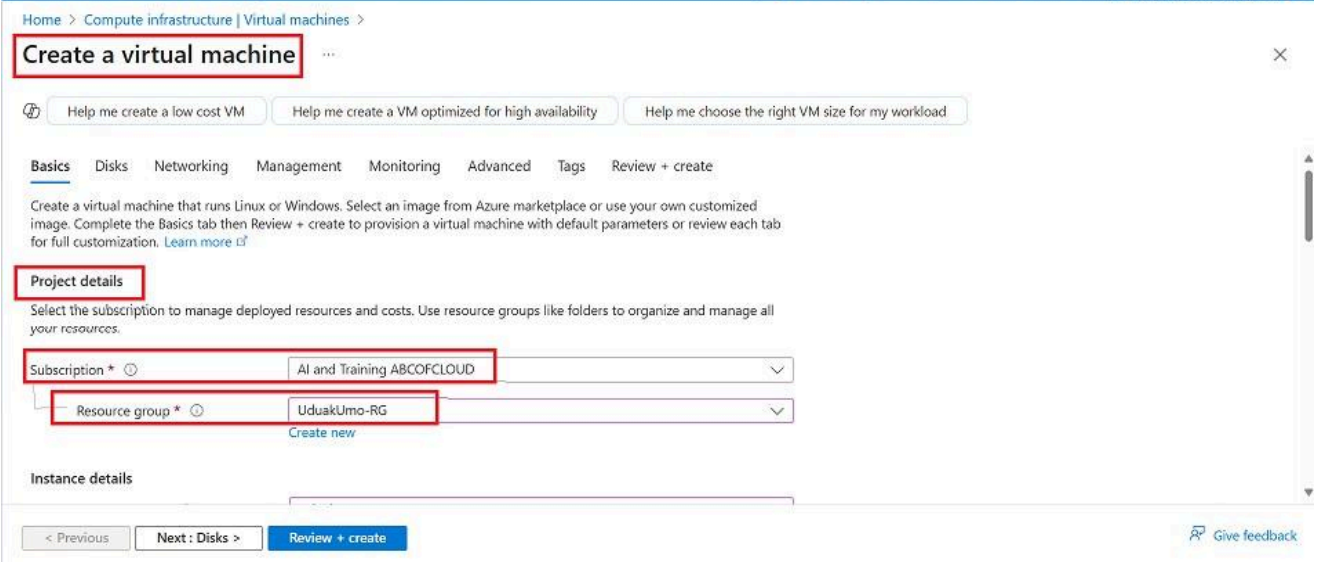Open the Networking tab
Image resolution: width=1318 pixels, height=562 pixels.
(x=191, y=166)
